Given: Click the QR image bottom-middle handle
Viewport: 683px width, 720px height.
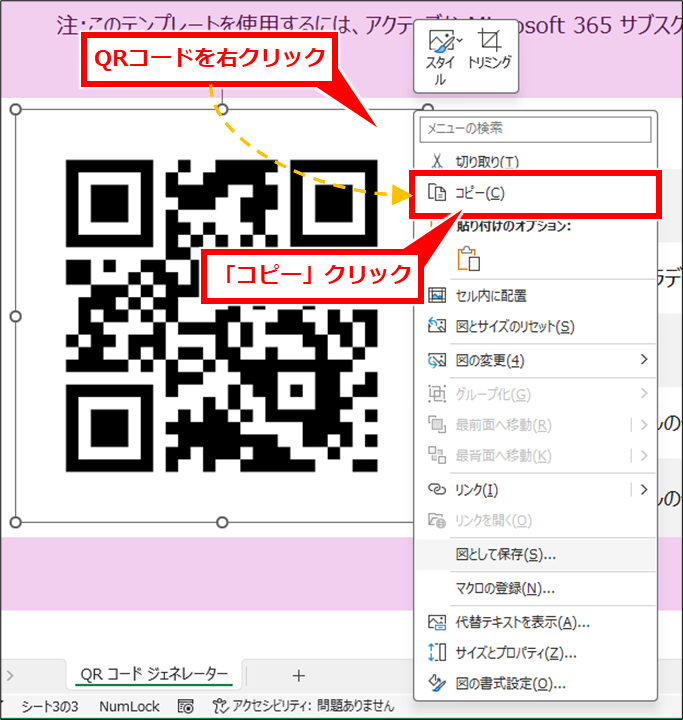Looking at the screenshot, I should [222, 522].
